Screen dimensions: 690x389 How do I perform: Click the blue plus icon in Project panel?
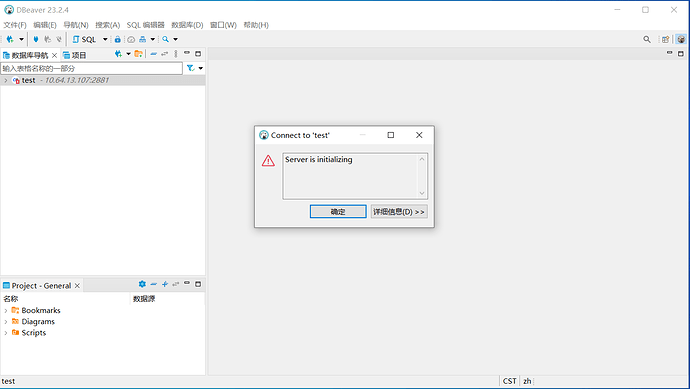pos(165,284)
